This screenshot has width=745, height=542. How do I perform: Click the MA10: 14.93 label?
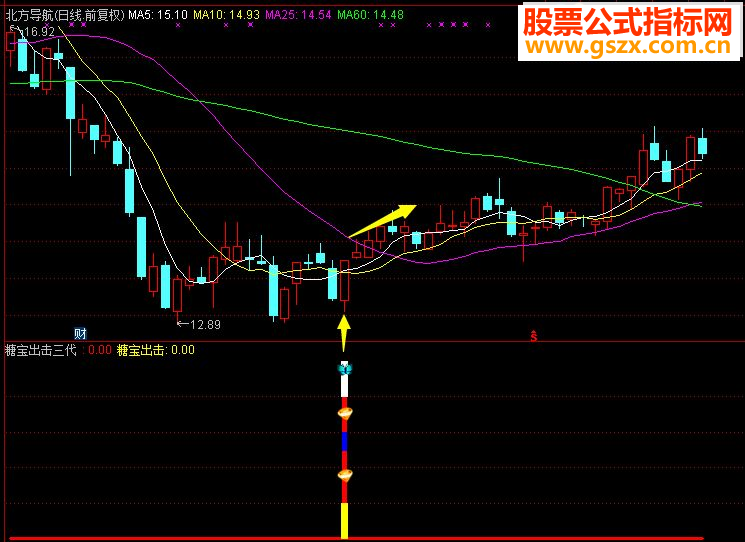point(226,15)
